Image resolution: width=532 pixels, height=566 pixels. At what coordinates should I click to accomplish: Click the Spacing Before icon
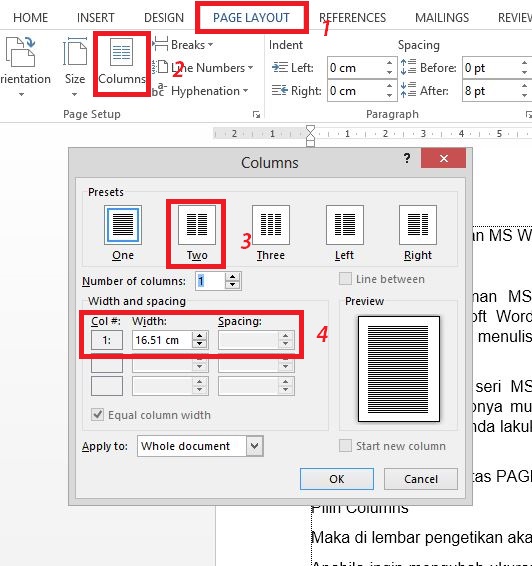408,68
